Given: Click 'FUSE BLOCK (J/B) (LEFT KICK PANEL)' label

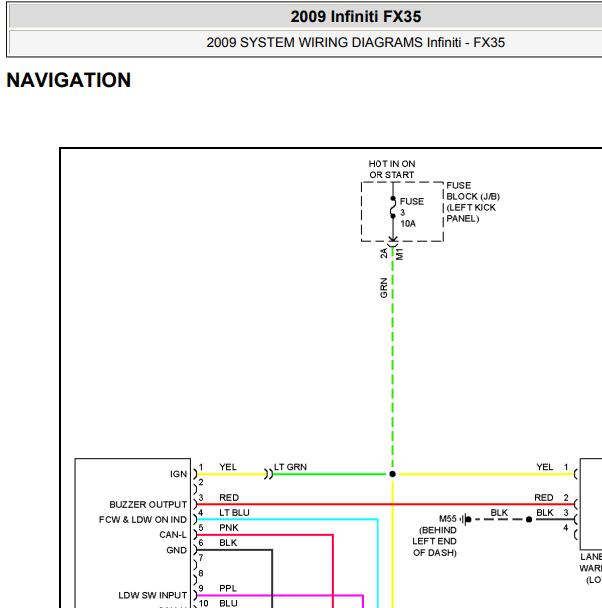Looking at the screenshot, I should (x=473, y=202).
